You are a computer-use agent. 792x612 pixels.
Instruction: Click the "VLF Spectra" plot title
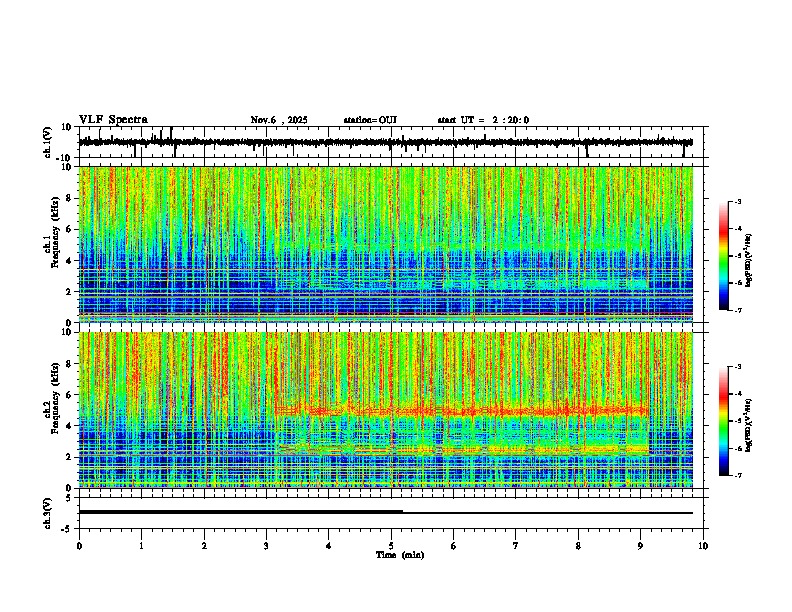113,120
